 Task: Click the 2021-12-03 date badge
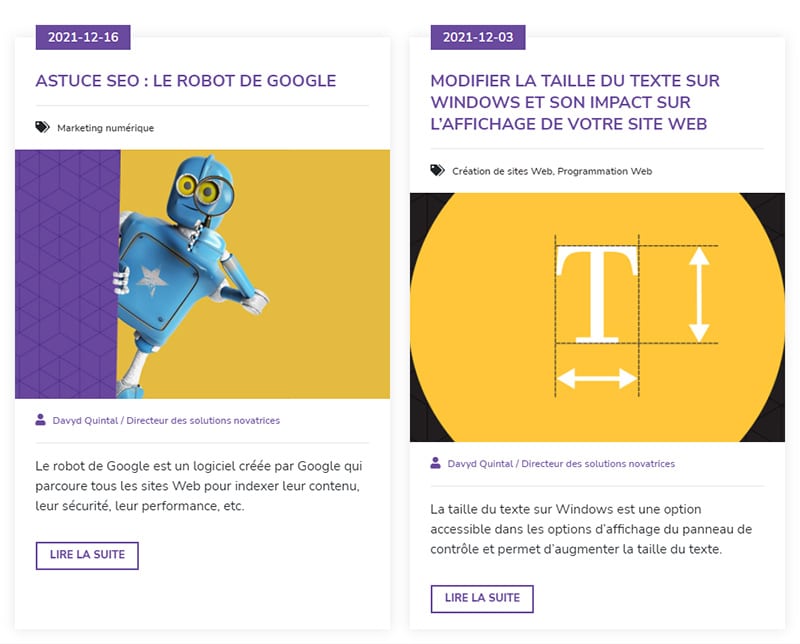478,37
